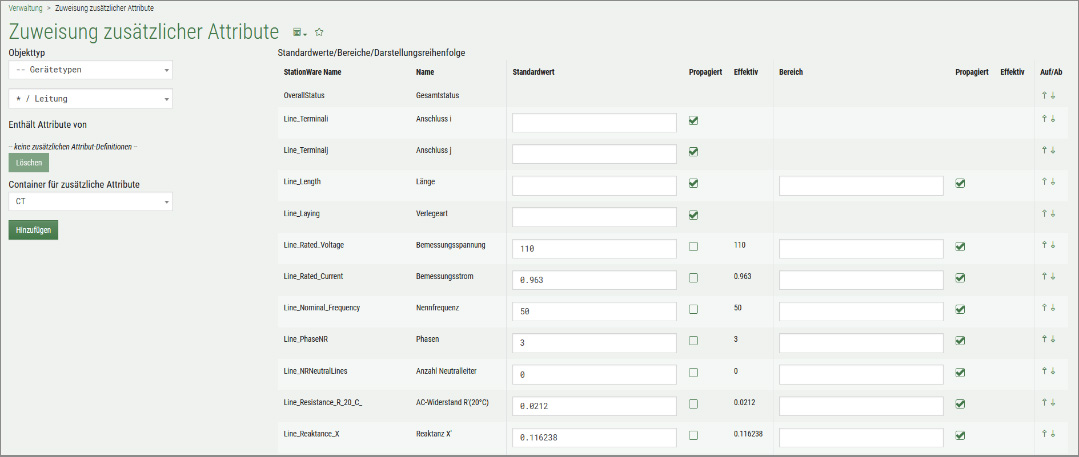This screenshot has width=1079, height=457.
Task: Open the CT container dropdown
Action: tap(90, 201)
